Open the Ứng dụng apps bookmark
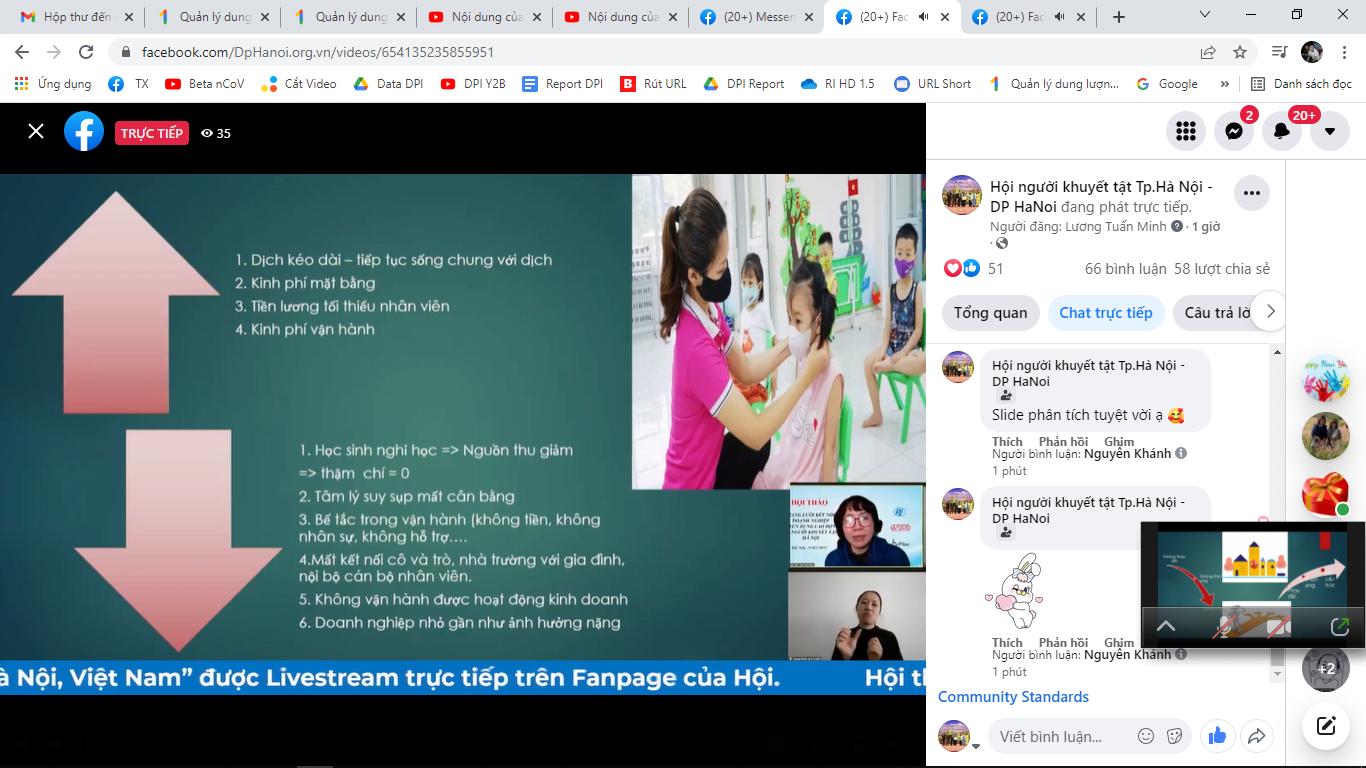This screenshot has height=768, width=1366. coord(53,84)
